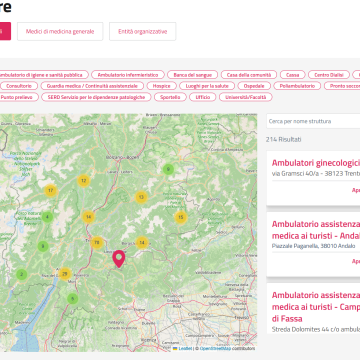Image resolution: width=360 pixels, height=360 pixels.
Task: Click the 214 Risultati count text
Action: click(x=283, y=139)
